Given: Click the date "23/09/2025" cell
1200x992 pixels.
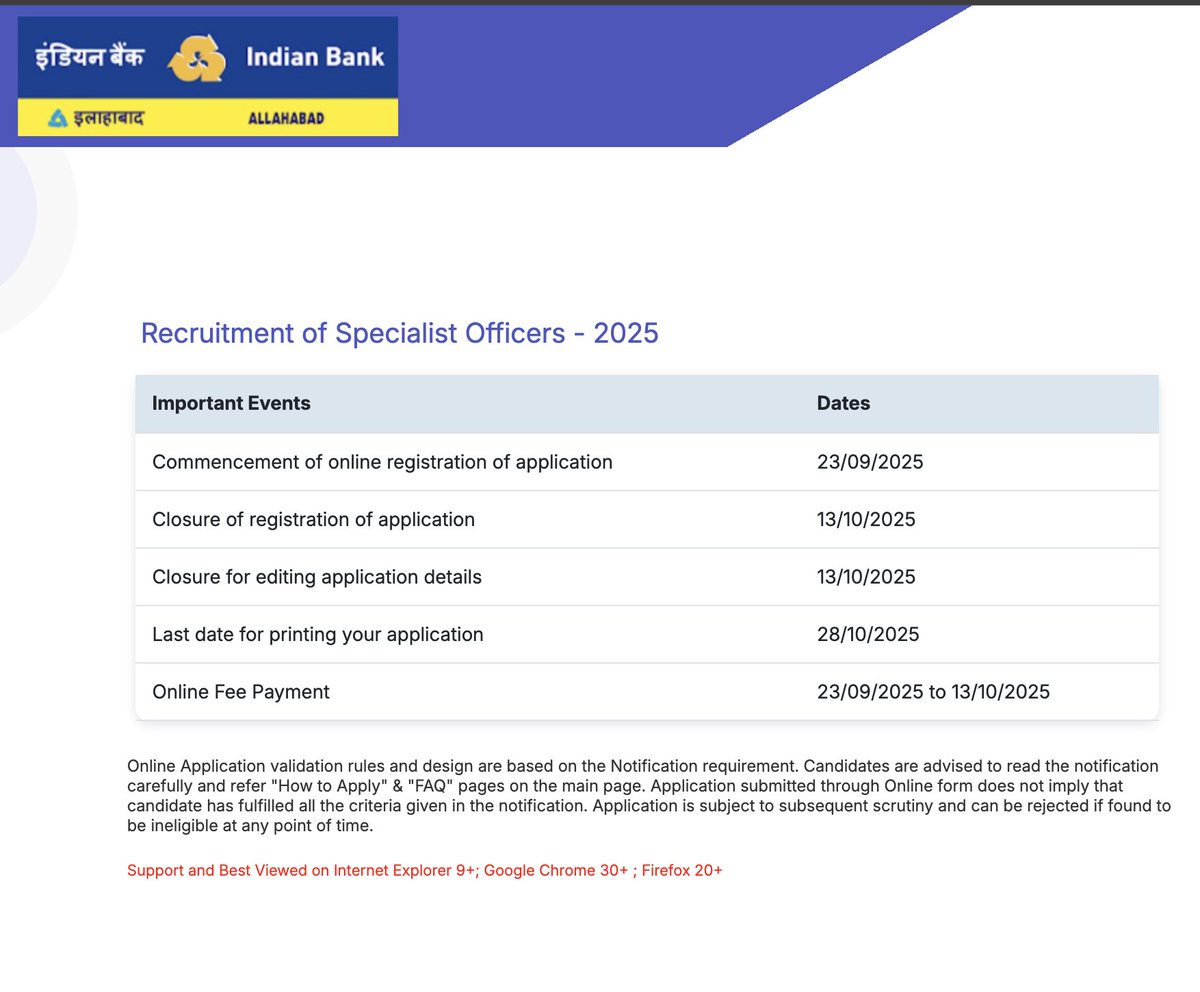Looking at the screenshot, I should coord(870,462).
